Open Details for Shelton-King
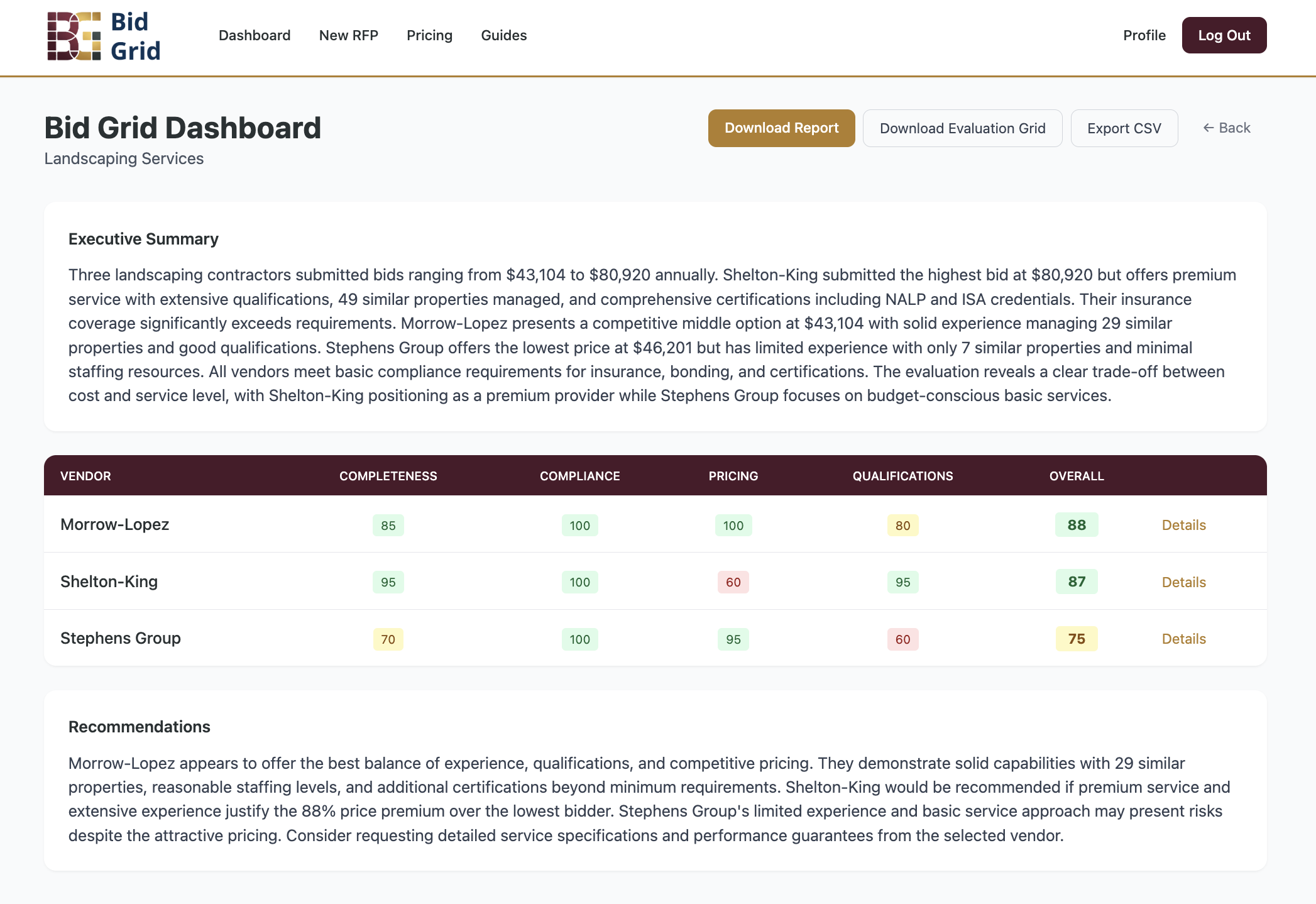1316x904 pixels. pyautogui.click(x=1183, y=582)
